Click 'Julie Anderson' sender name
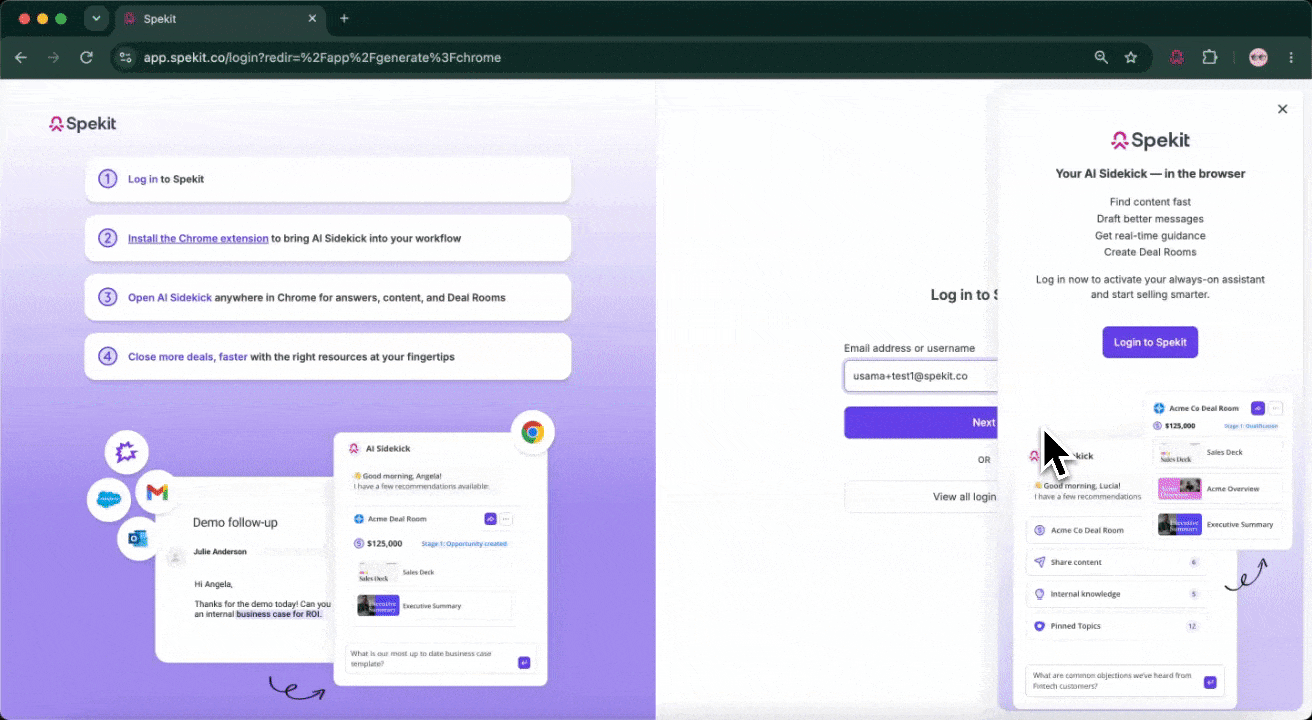The width and height of the screenshot is (1312, 720). point(220,551)
